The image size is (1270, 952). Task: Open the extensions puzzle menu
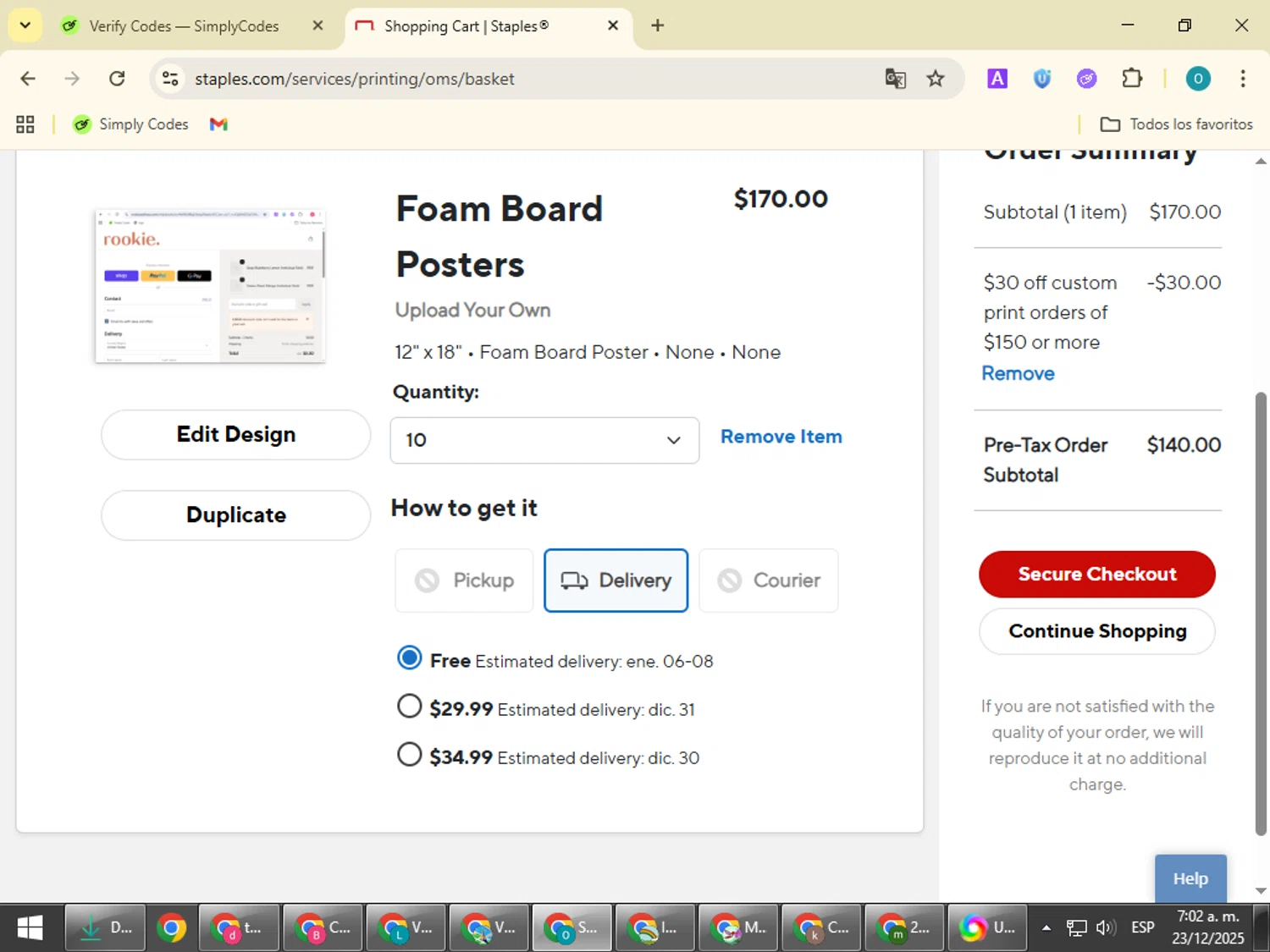[1132, 79]
